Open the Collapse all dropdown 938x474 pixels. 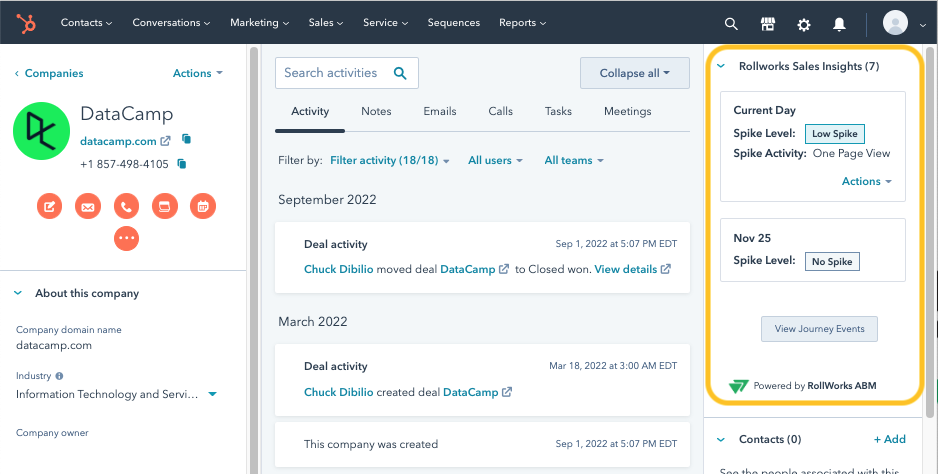tap(635, 73)
